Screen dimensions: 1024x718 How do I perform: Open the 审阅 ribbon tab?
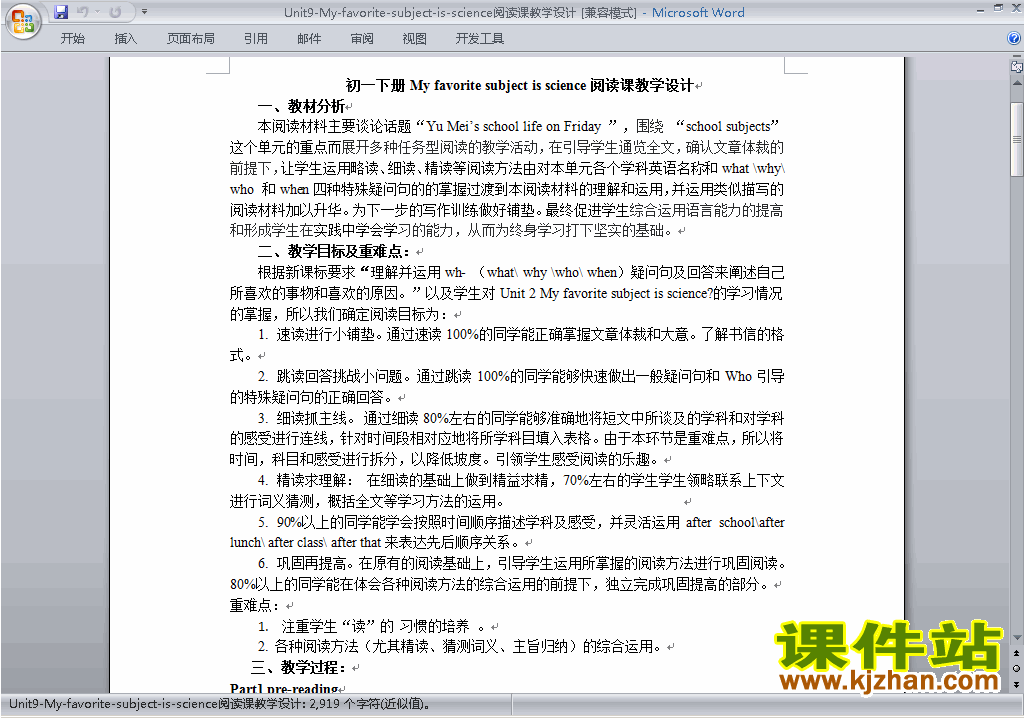click(362, 39)
